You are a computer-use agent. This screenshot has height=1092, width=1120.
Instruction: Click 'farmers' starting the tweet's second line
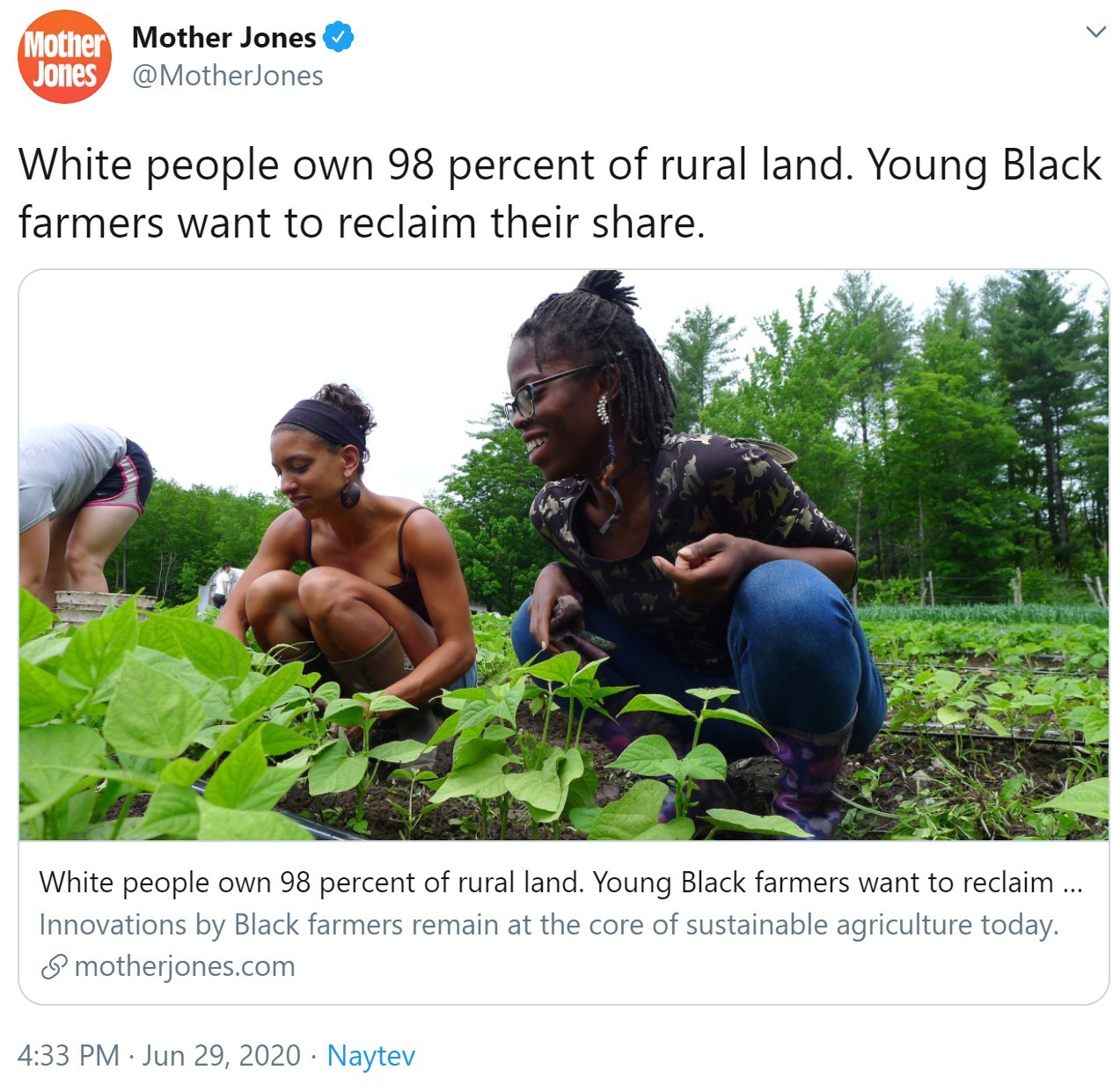pyautogui.click(x=92, y=222)
